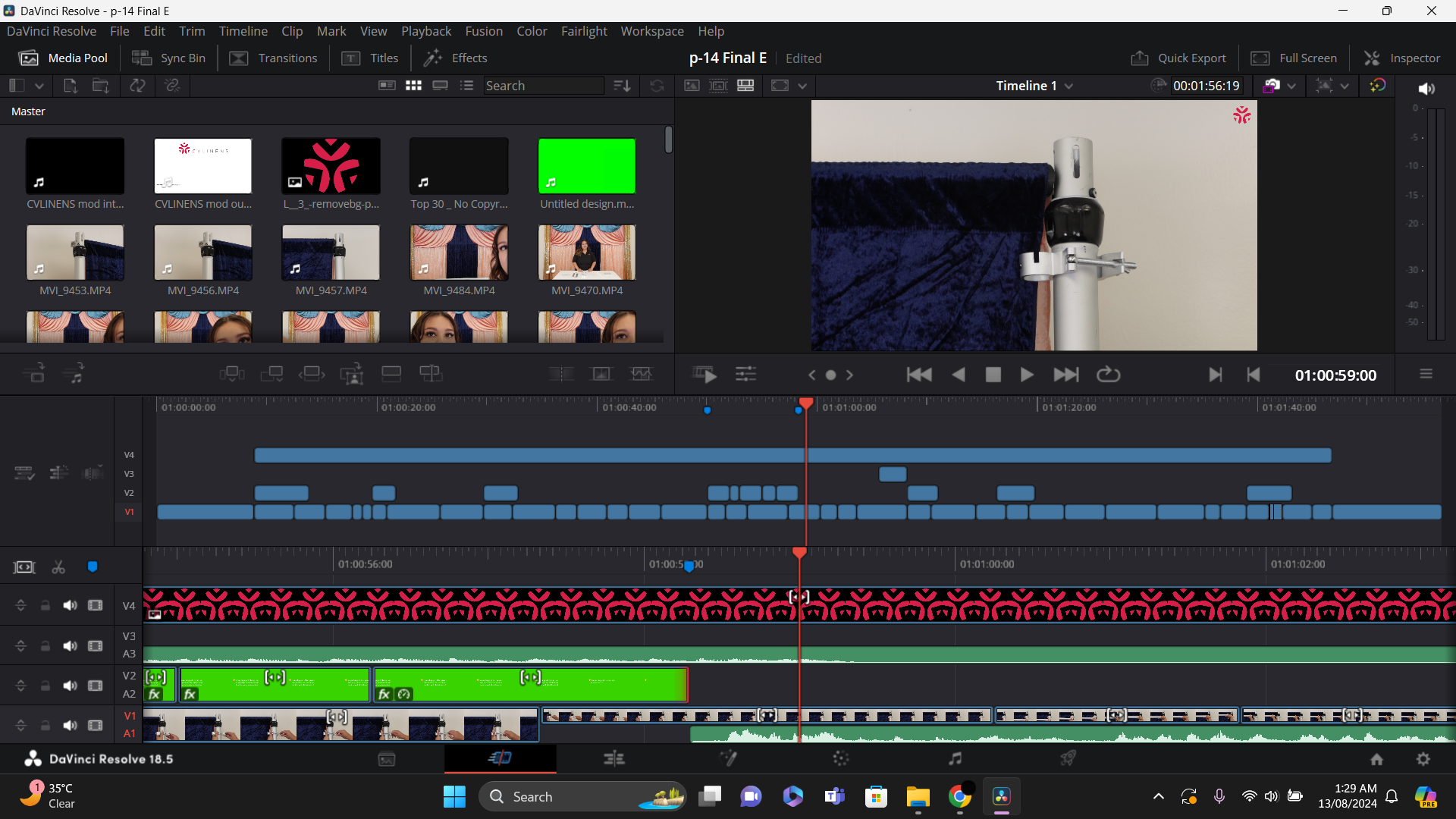
Task: Click the Quick Export button
Action: point(1178,58)
